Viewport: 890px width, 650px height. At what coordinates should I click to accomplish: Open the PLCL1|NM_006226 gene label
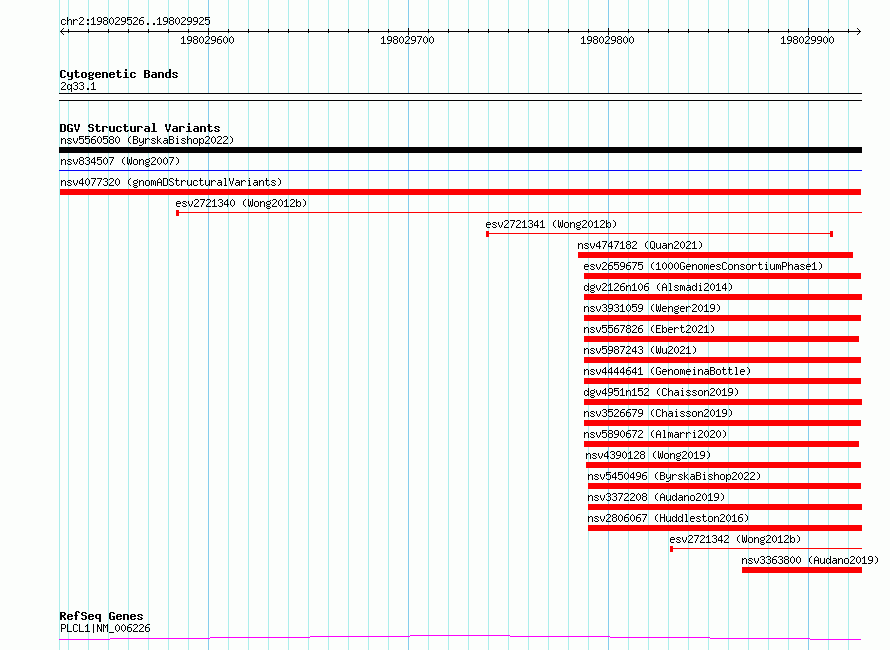click(x=105, y=628)
